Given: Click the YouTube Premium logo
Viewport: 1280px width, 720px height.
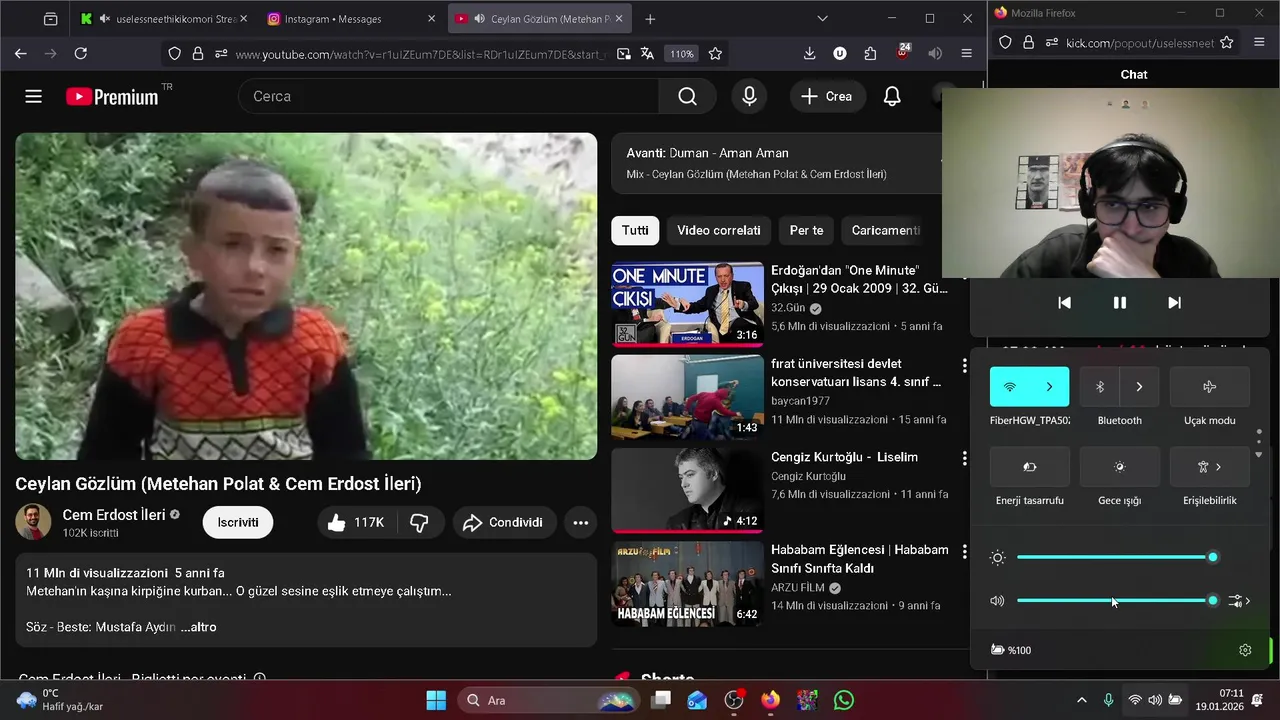Looking at the screenshot, I should [112, 96].
